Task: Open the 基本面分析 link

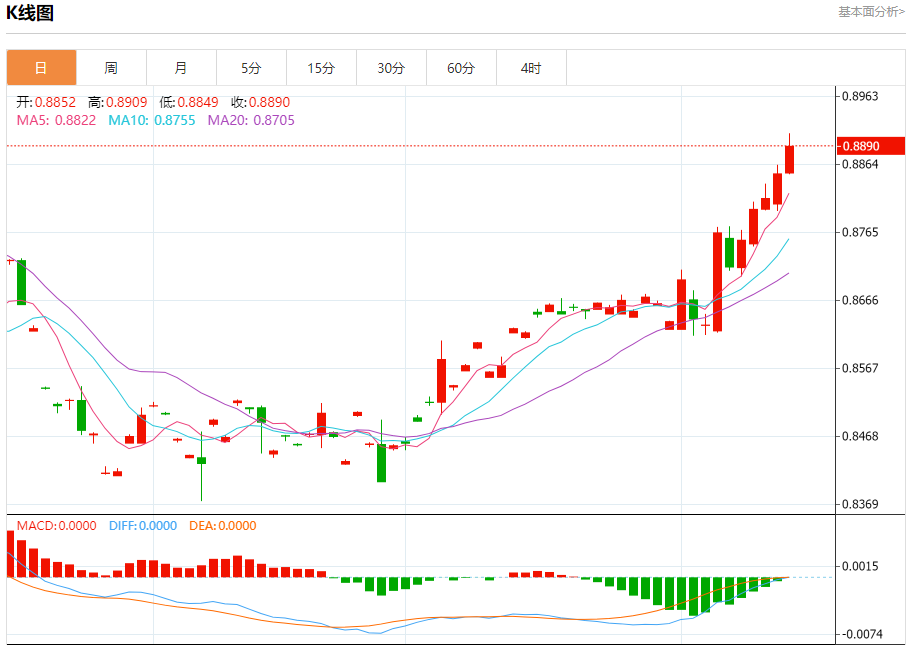Action: click(x=872, y=12)
